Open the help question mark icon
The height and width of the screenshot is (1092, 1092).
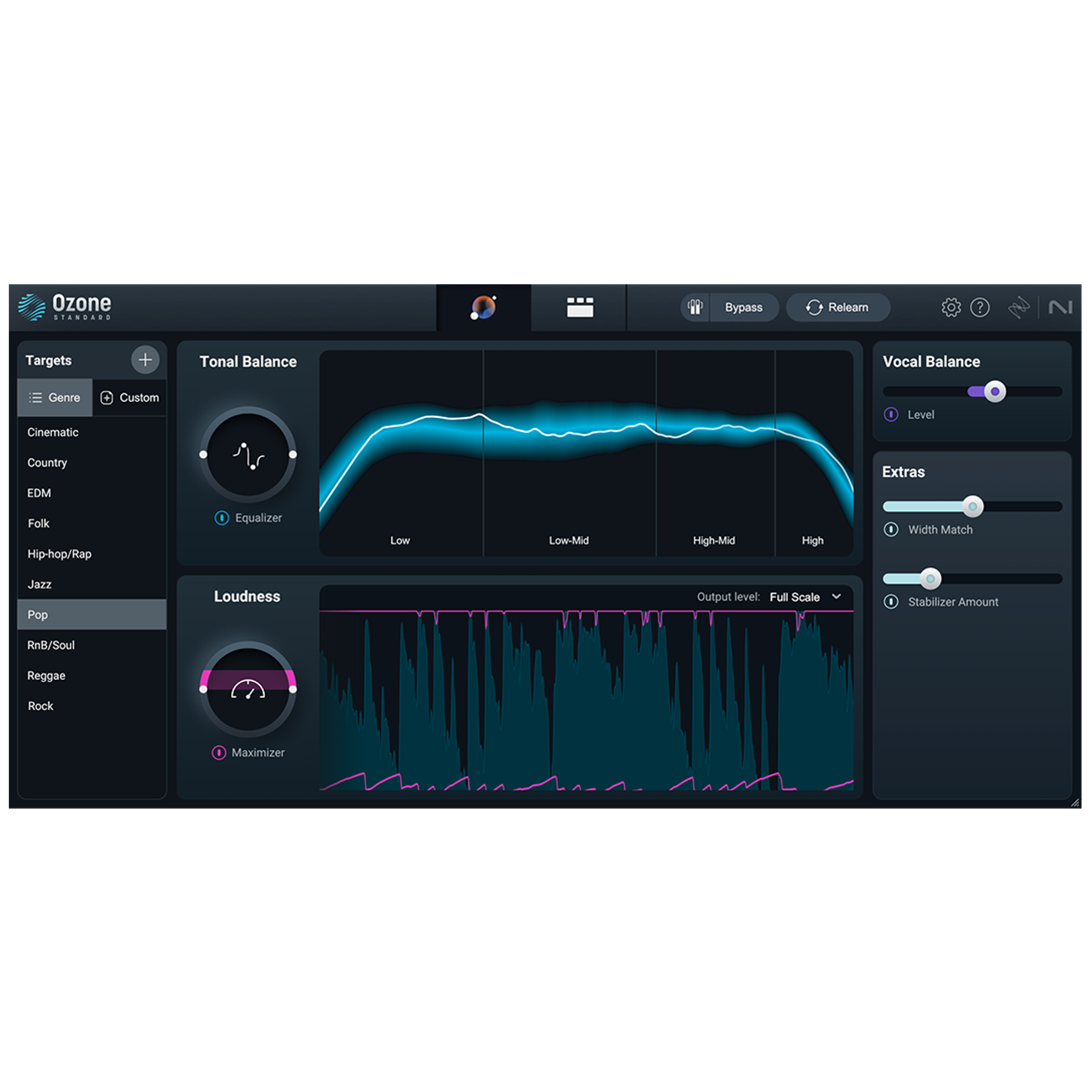pyautogui.click(x=980, y=308)
